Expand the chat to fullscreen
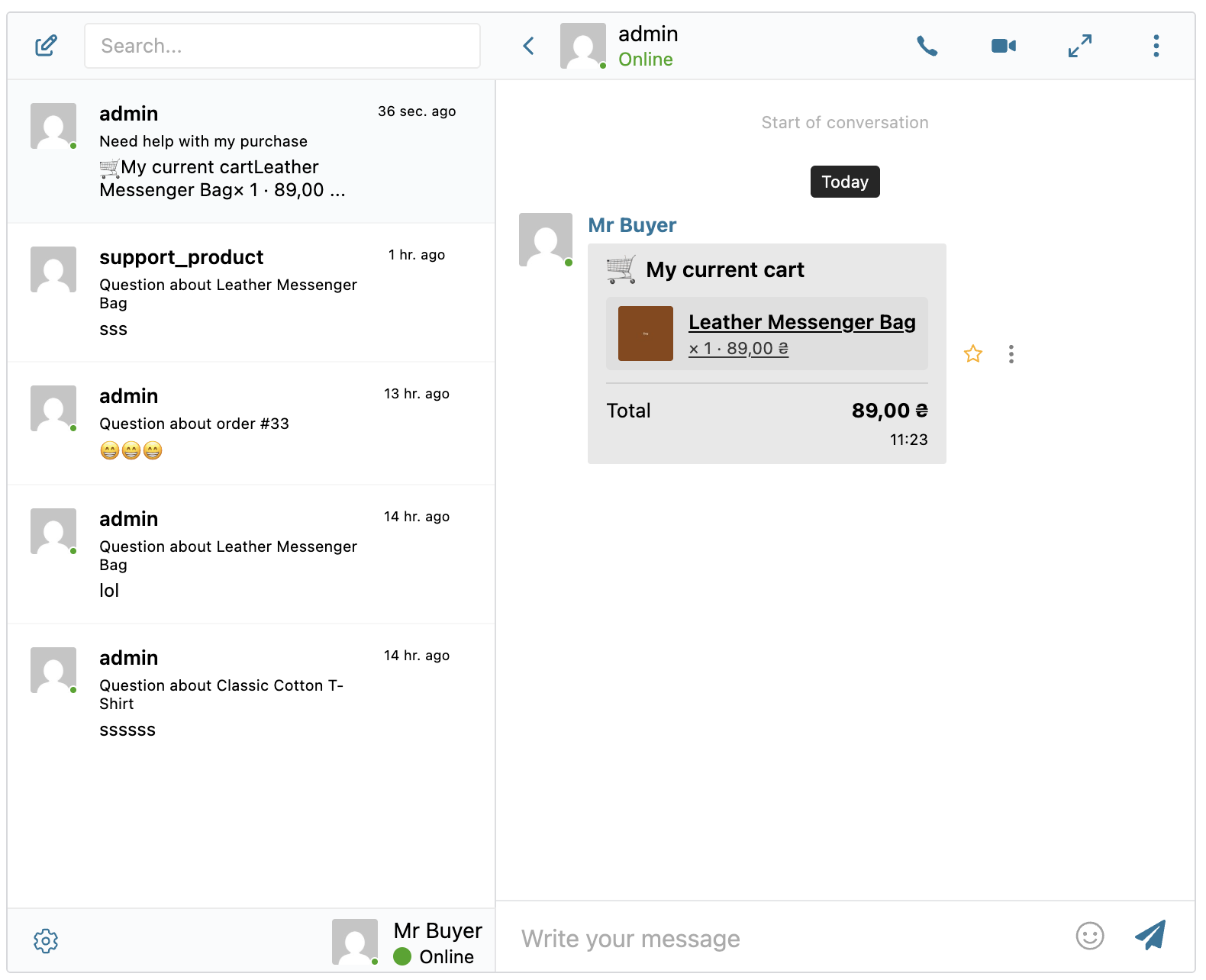Image resolution: width=1206 pixels, height=980 pixels. [1080, 46]
